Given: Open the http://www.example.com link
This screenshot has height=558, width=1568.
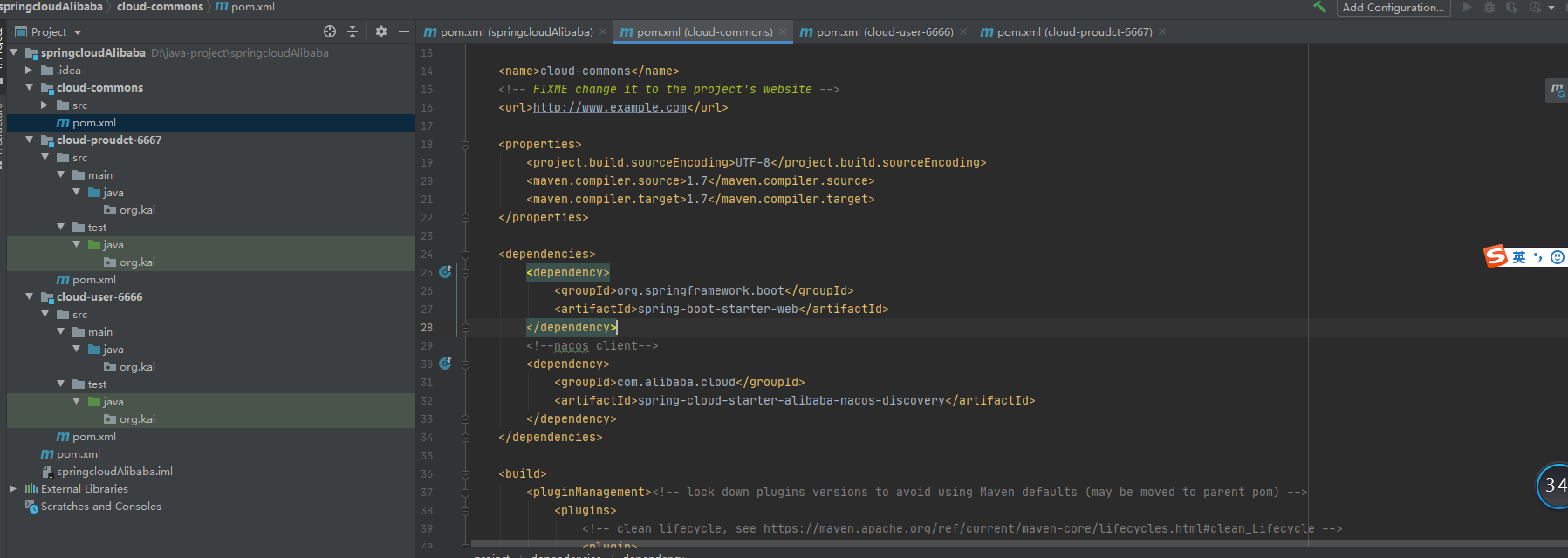Looking at the screenshot, I should [x=610, y=107].
